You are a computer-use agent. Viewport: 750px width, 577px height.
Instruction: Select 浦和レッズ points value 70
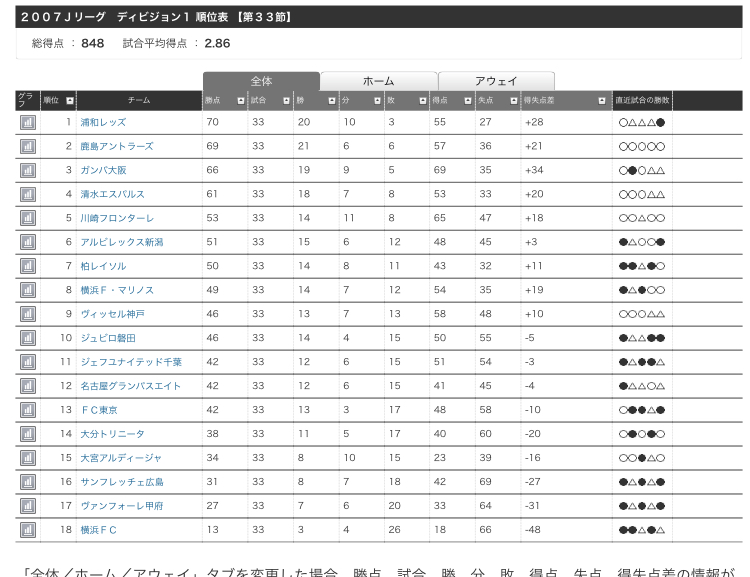click(212, 122)
